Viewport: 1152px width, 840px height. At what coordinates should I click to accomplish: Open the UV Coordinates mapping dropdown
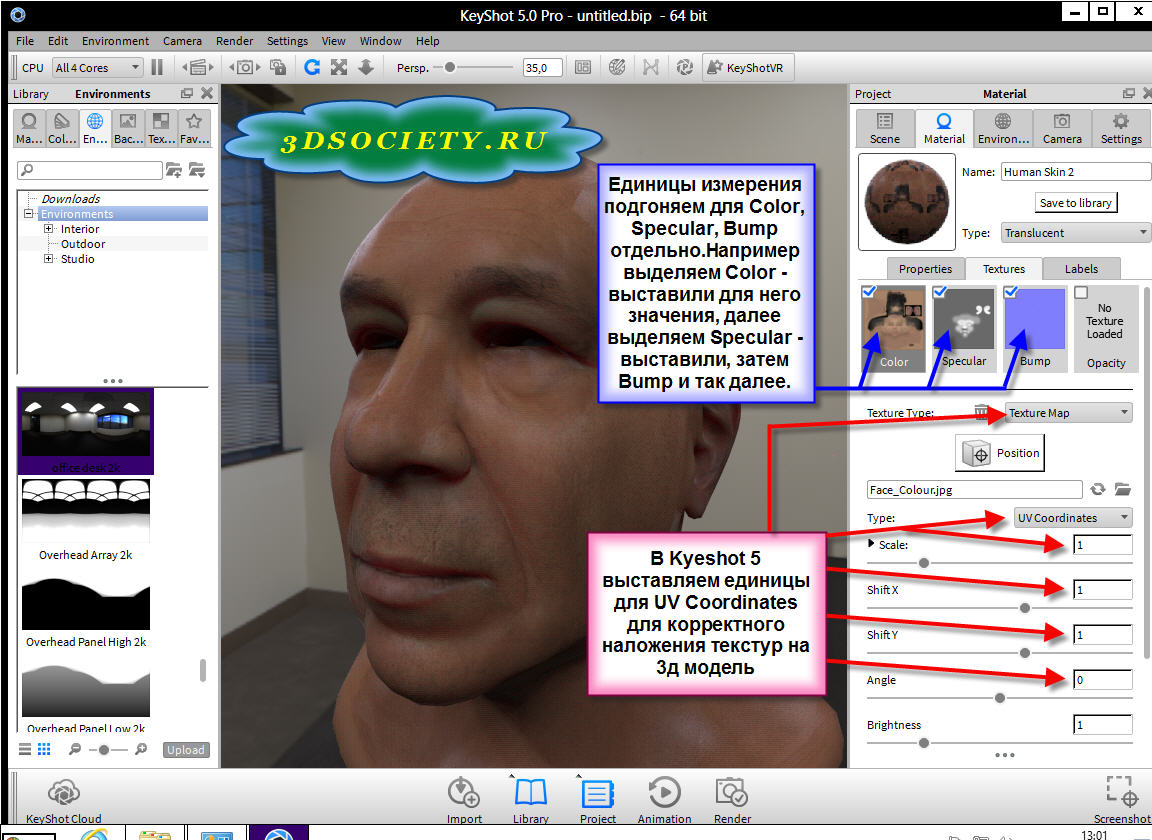pyautogui.click(x=1073, y=518)
